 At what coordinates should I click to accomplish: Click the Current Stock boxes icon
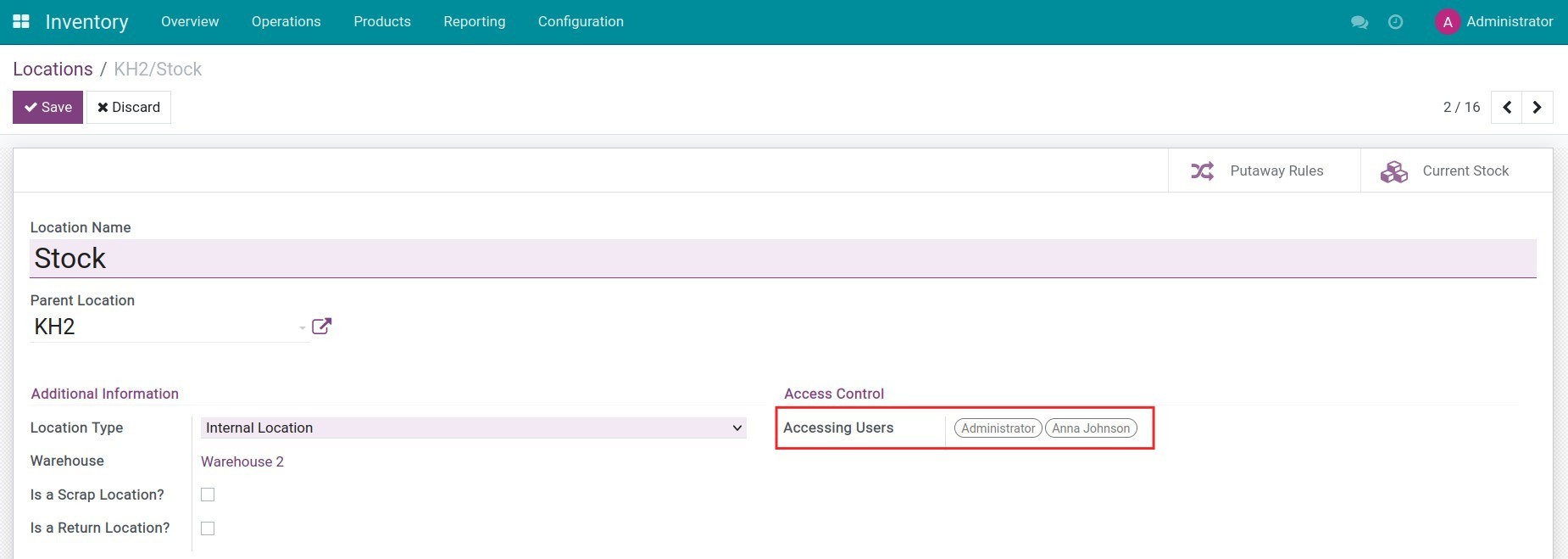(1393, 171)
